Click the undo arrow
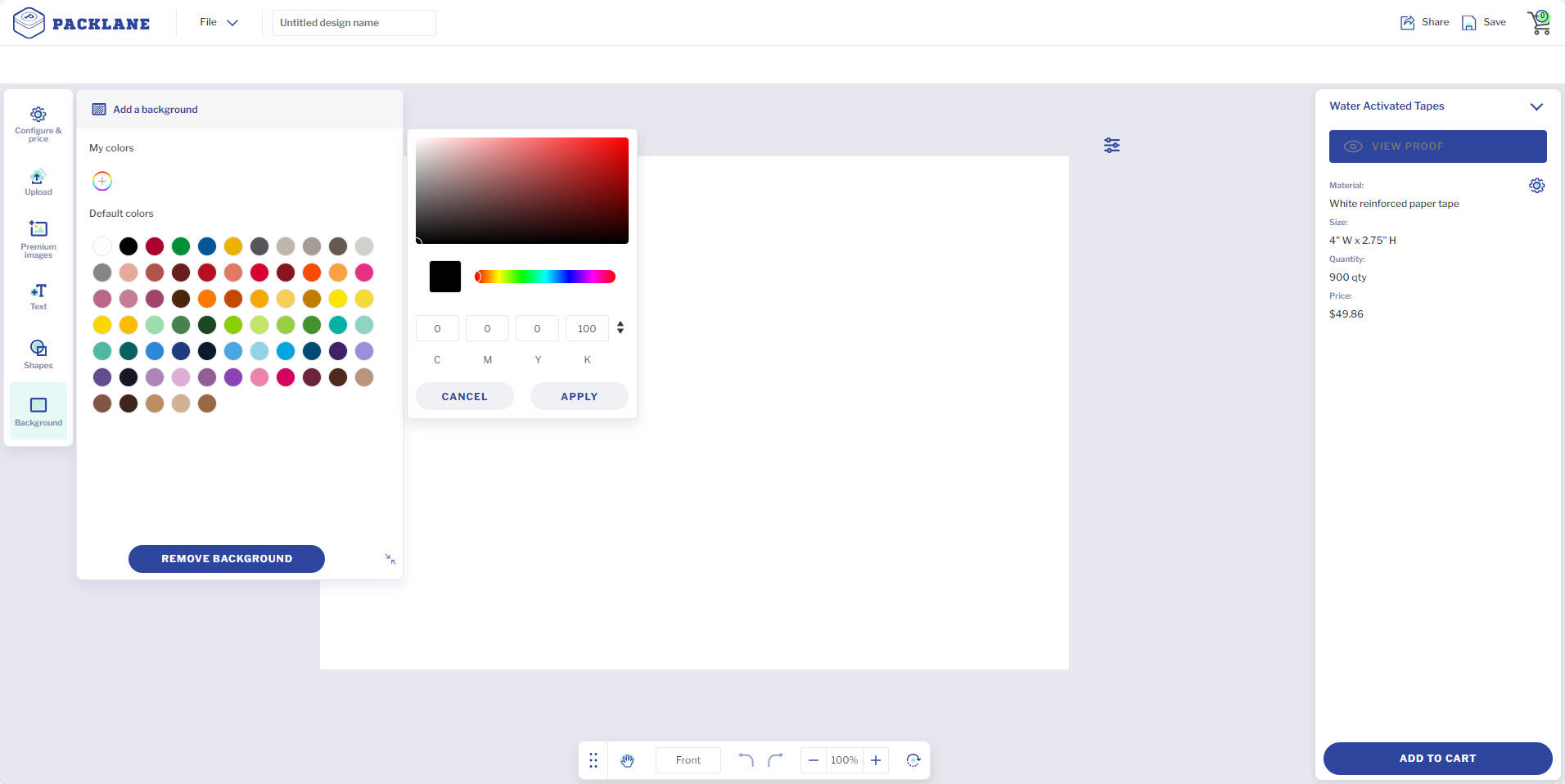This screenshot has height=784, width=1565. pos(746,760)
